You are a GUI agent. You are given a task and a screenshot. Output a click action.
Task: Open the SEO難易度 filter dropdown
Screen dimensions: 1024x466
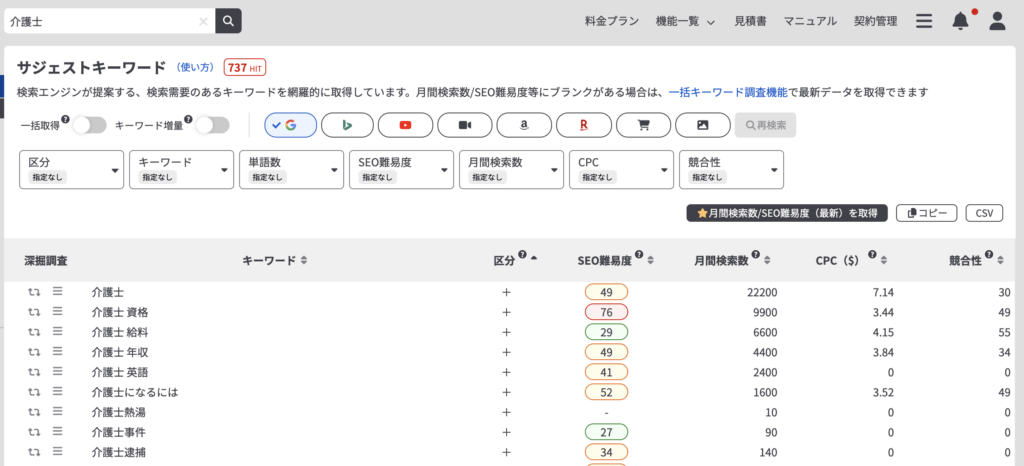click(x=401, y=169)
